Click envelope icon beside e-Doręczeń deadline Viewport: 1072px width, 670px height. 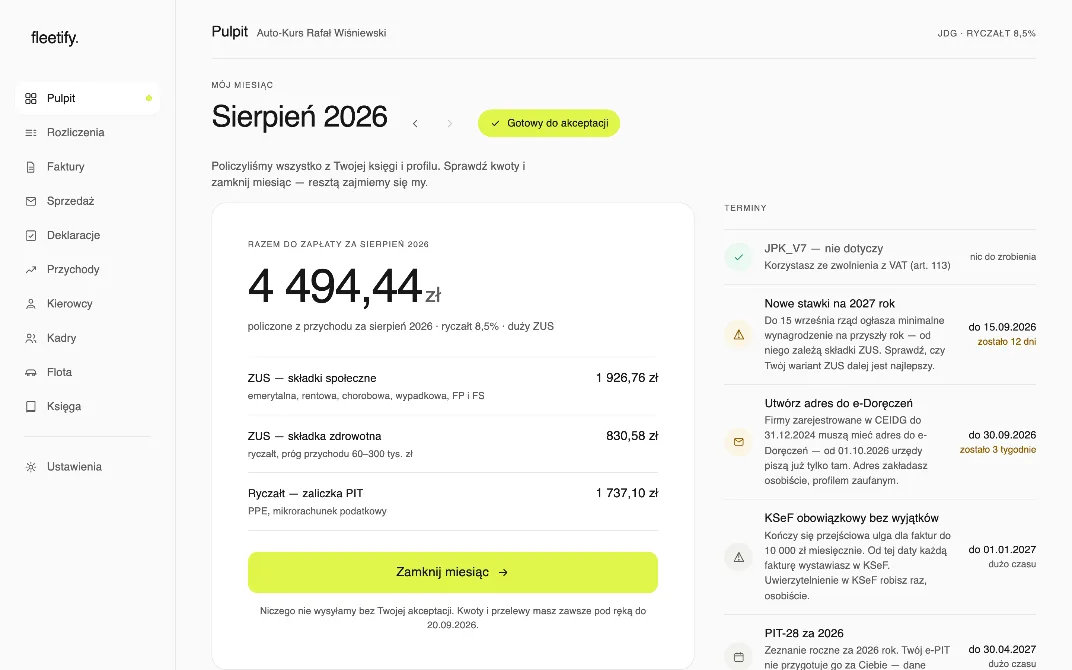738,442
